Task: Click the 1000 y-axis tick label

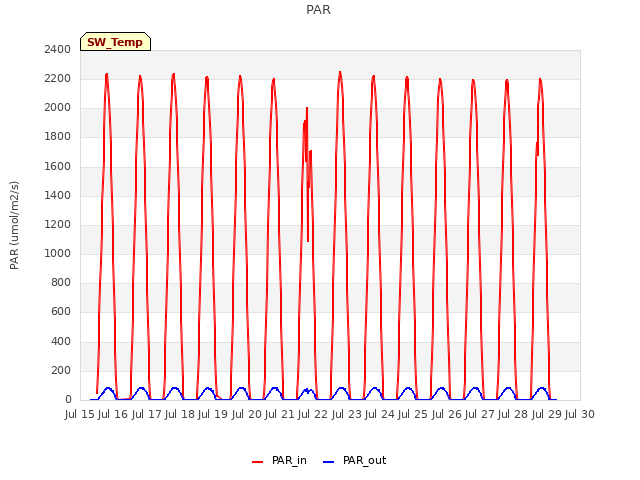Action: pos(58,253)
